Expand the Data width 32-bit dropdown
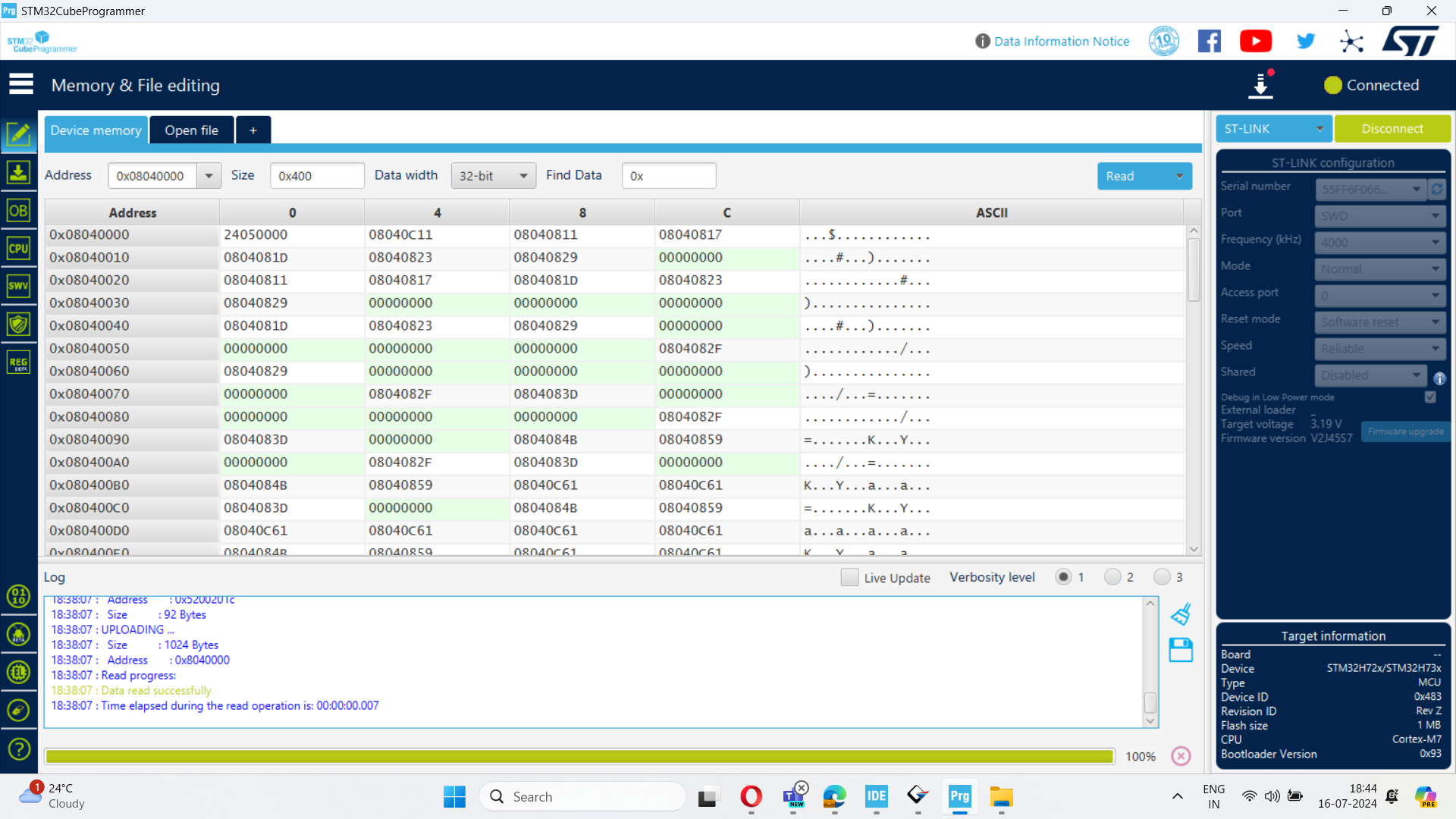Screen dimensions: 1456x819 point(493,176)
